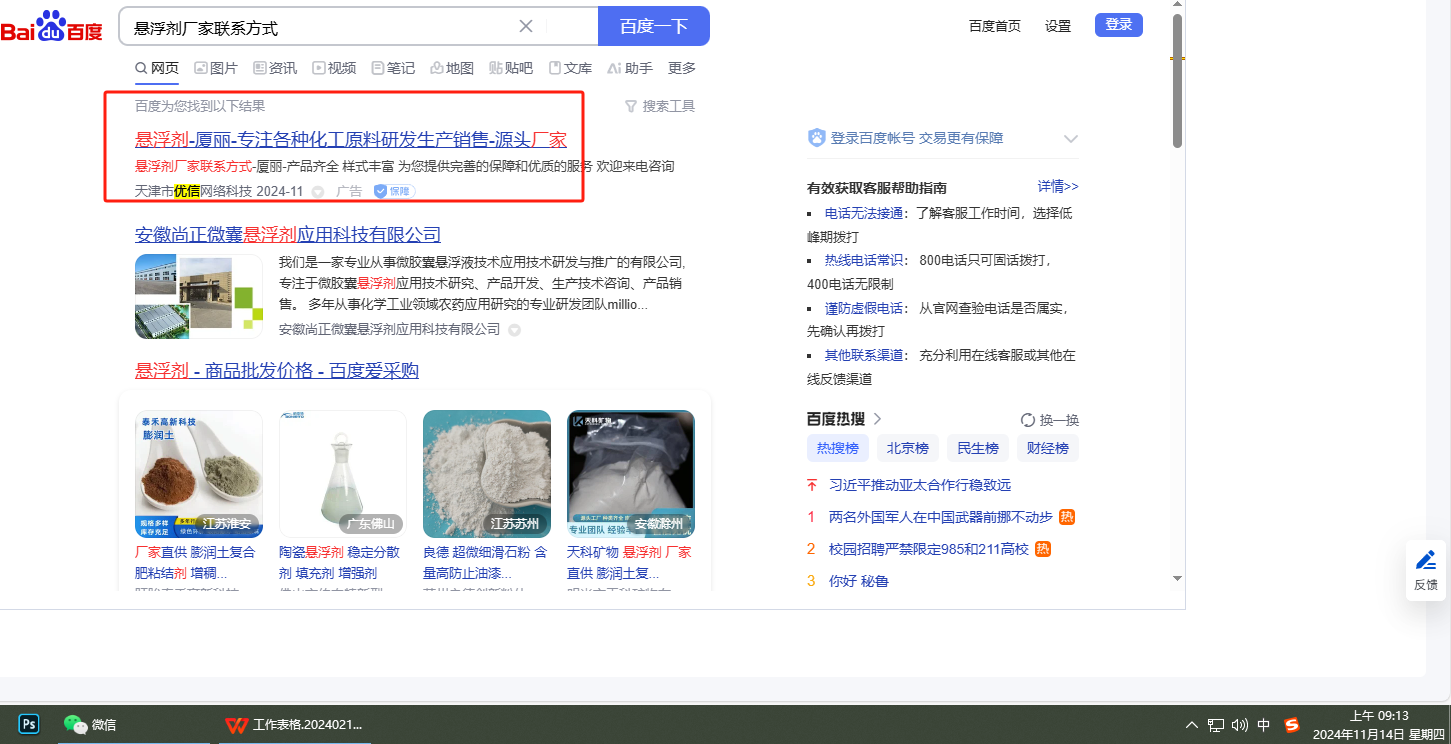Switch to the 图片 tab
This screenshot has width=1451, height=744.
216,68
